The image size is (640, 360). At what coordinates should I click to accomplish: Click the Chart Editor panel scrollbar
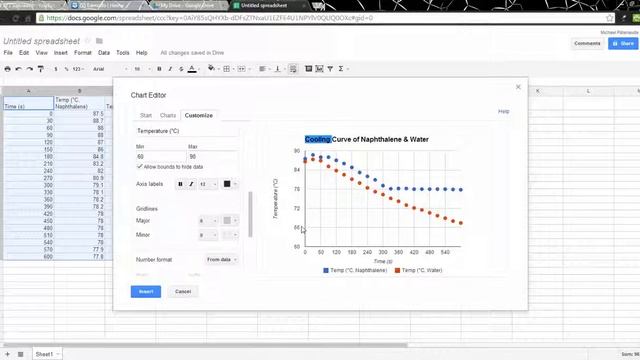(x=250, y=214)
